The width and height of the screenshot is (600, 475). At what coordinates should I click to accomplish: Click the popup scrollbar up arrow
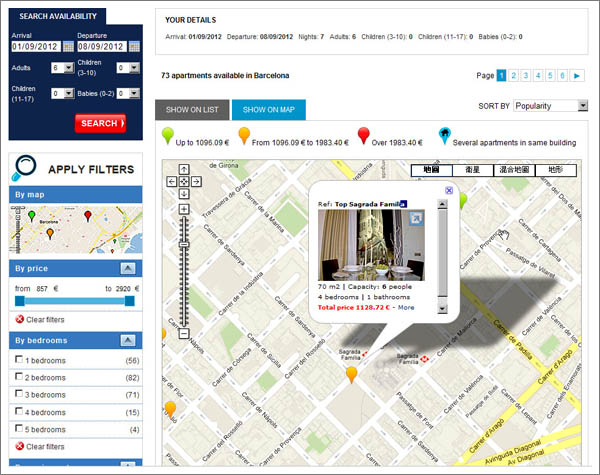pos(442,204)
